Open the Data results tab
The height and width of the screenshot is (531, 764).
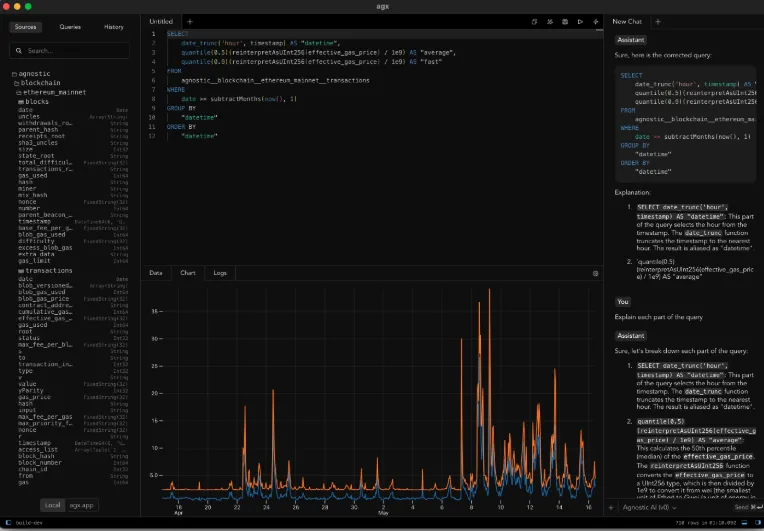click(156, 273)
